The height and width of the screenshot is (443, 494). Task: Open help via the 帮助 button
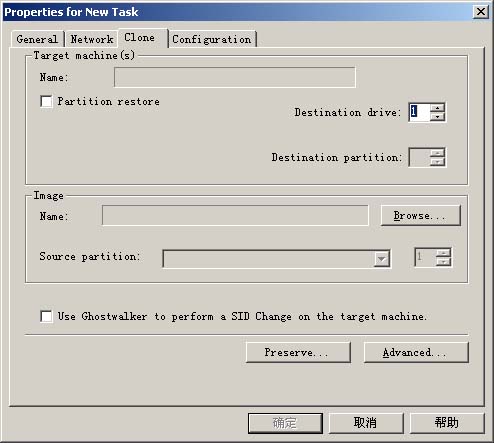click(x=447, y=423)
